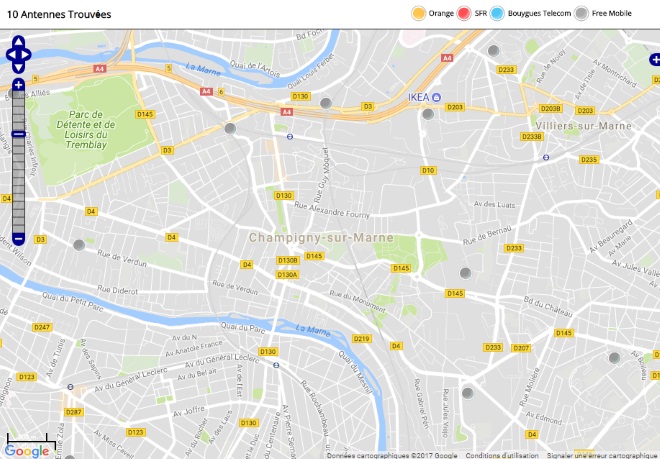
Task: Select the antenna marker near IKEA
Action: 428,114
